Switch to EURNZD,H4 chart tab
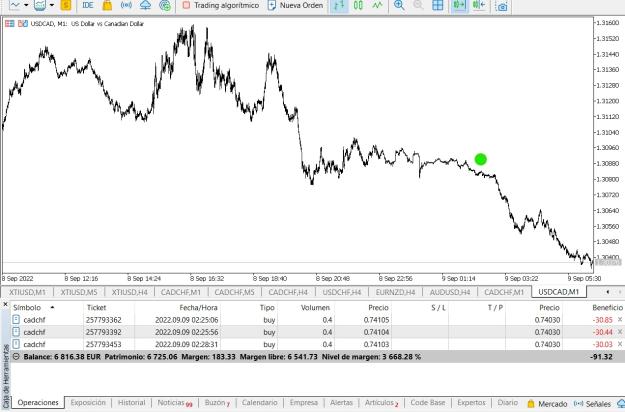The height and width of the screenshot is (412, 625). 395,292
